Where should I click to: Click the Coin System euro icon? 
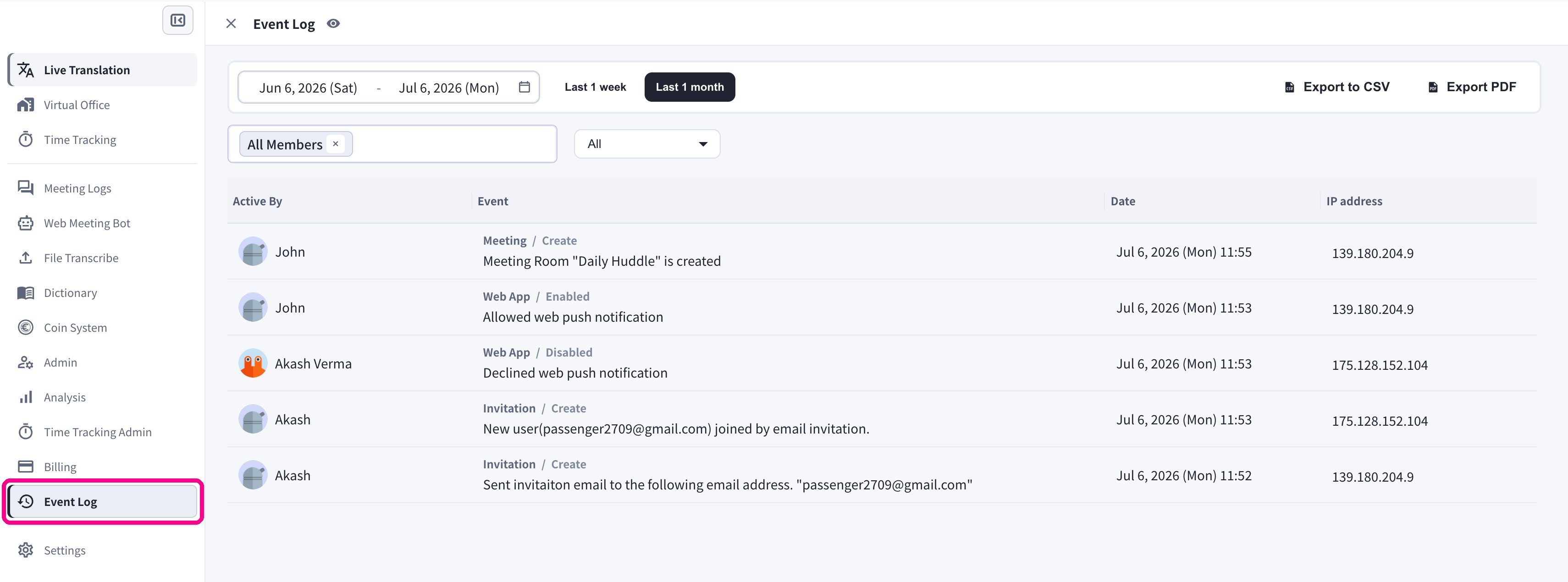[x=26, y=327]
